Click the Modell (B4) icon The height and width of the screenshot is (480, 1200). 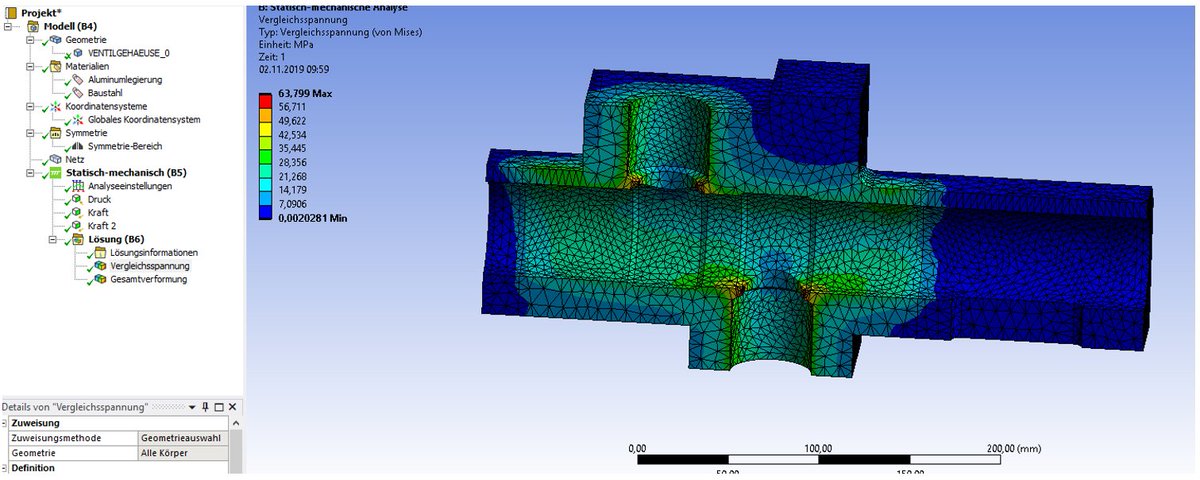(x=34, y=26)
